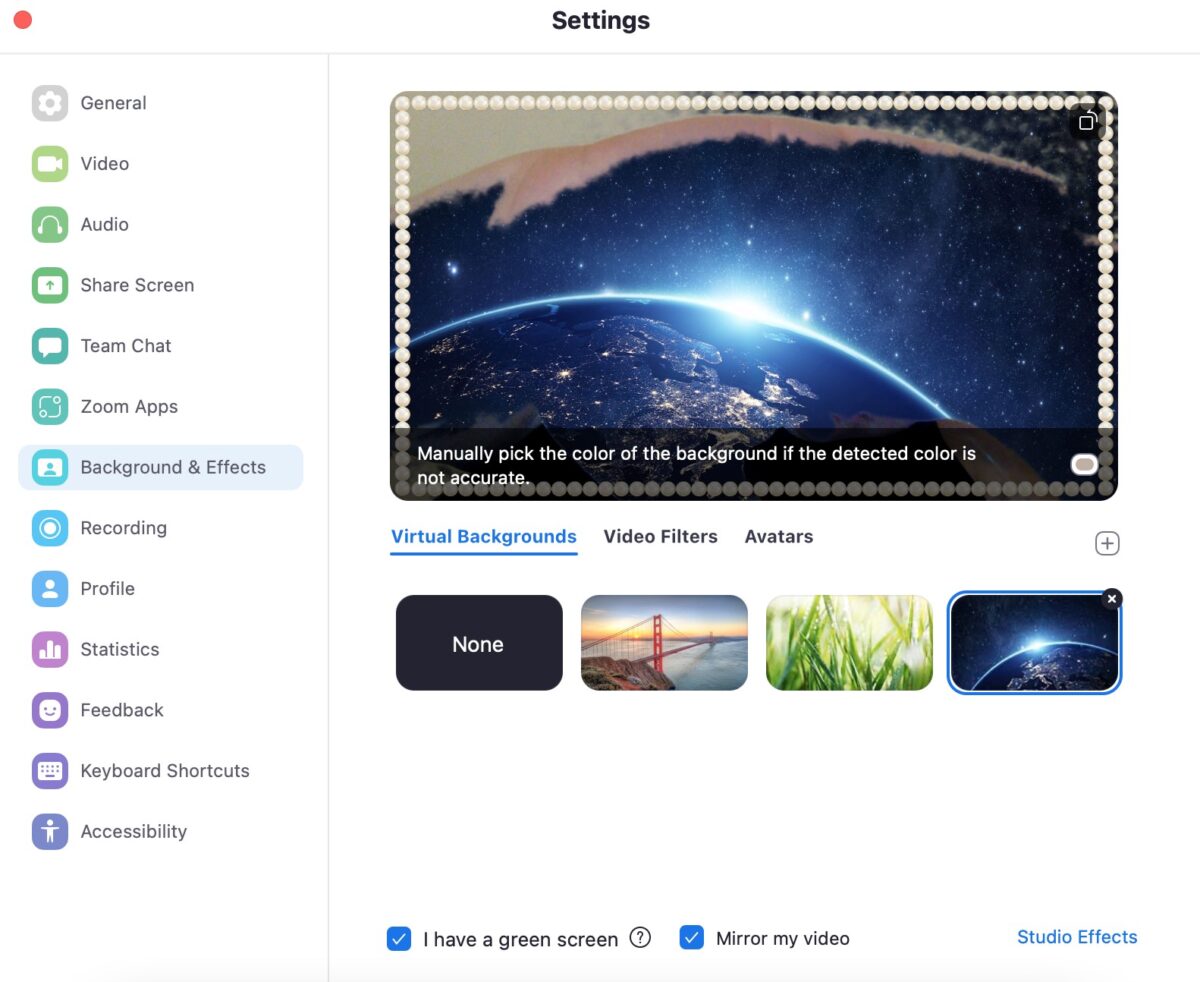Click the Background & Effects icon
The image size is (1200, 982).
tap(50, 467)
